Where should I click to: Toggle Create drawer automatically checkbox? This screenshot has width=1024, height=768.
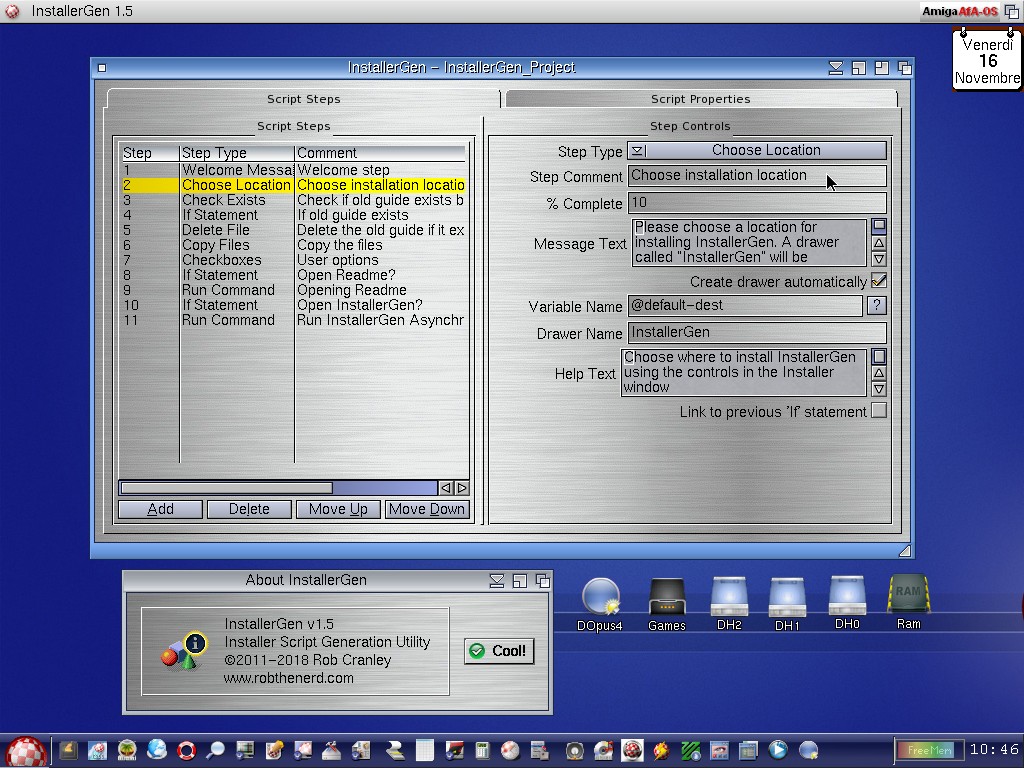point(879,281)
